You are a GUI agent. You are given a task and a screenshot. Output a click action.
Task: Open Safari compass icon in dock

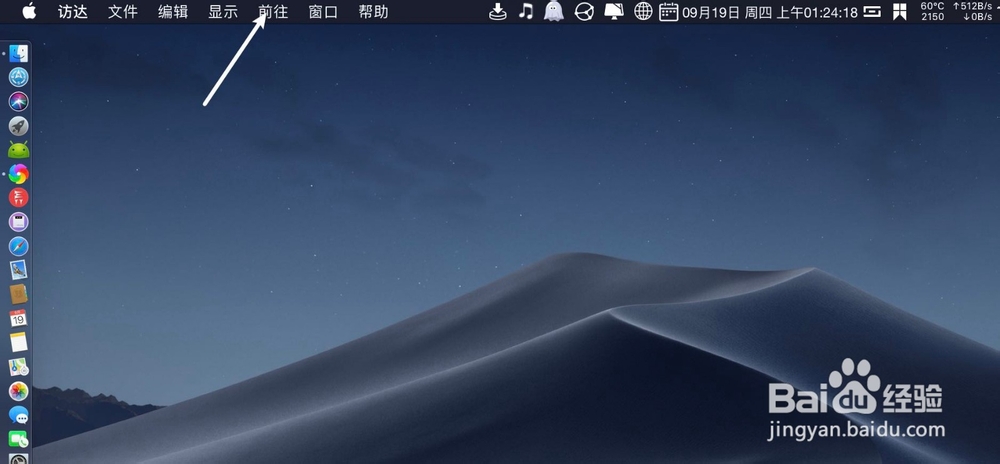tap(18, 246)
